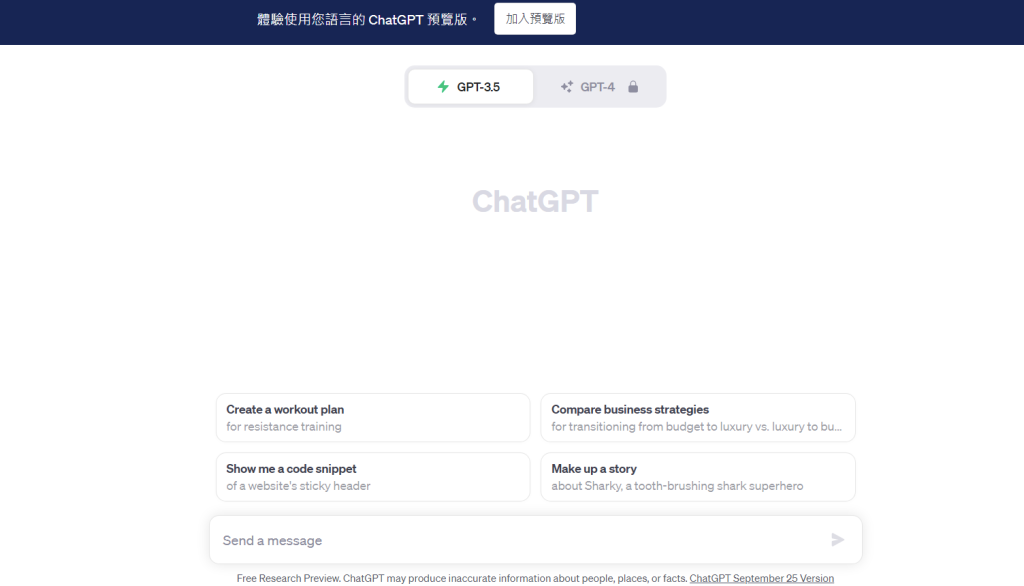Select the Show me a code snippet prompt

[x=373, y=476]
